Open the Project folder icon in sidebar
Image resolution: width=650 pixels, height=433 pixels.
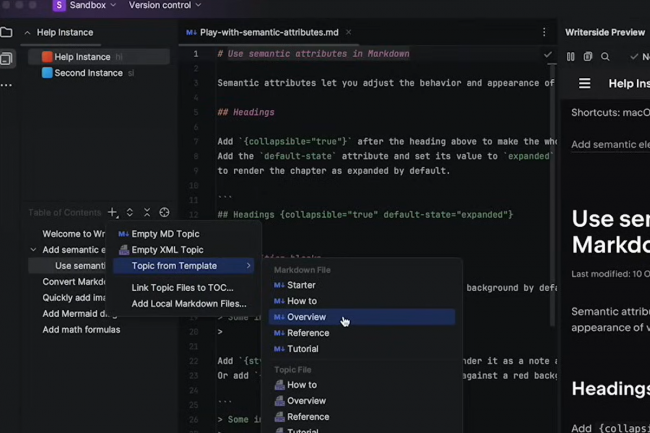(x=6, y=32)
